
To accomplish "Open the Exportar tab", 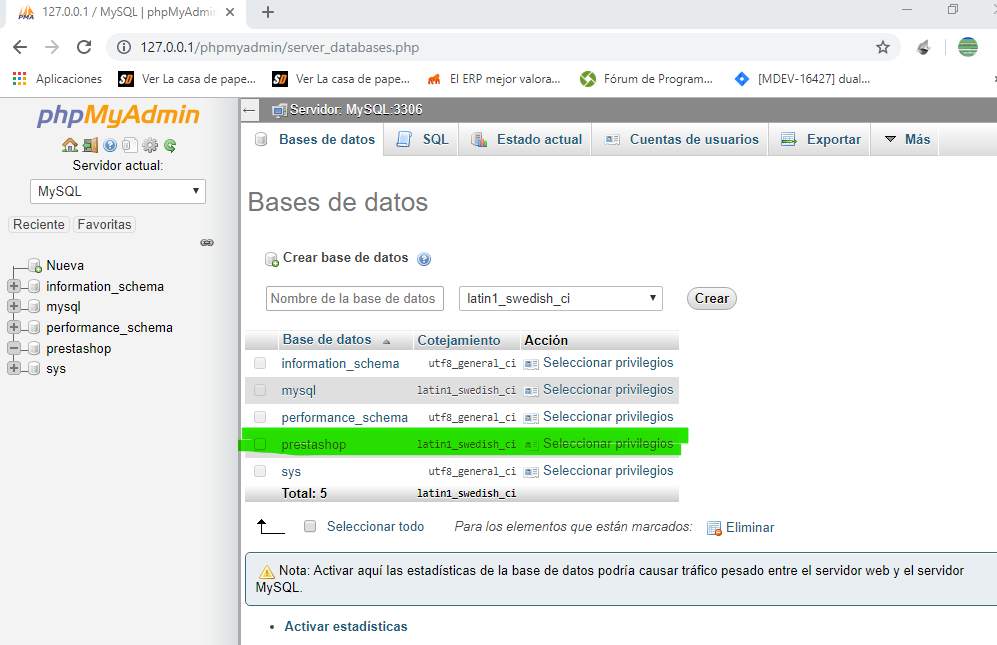I will (820, 139).
